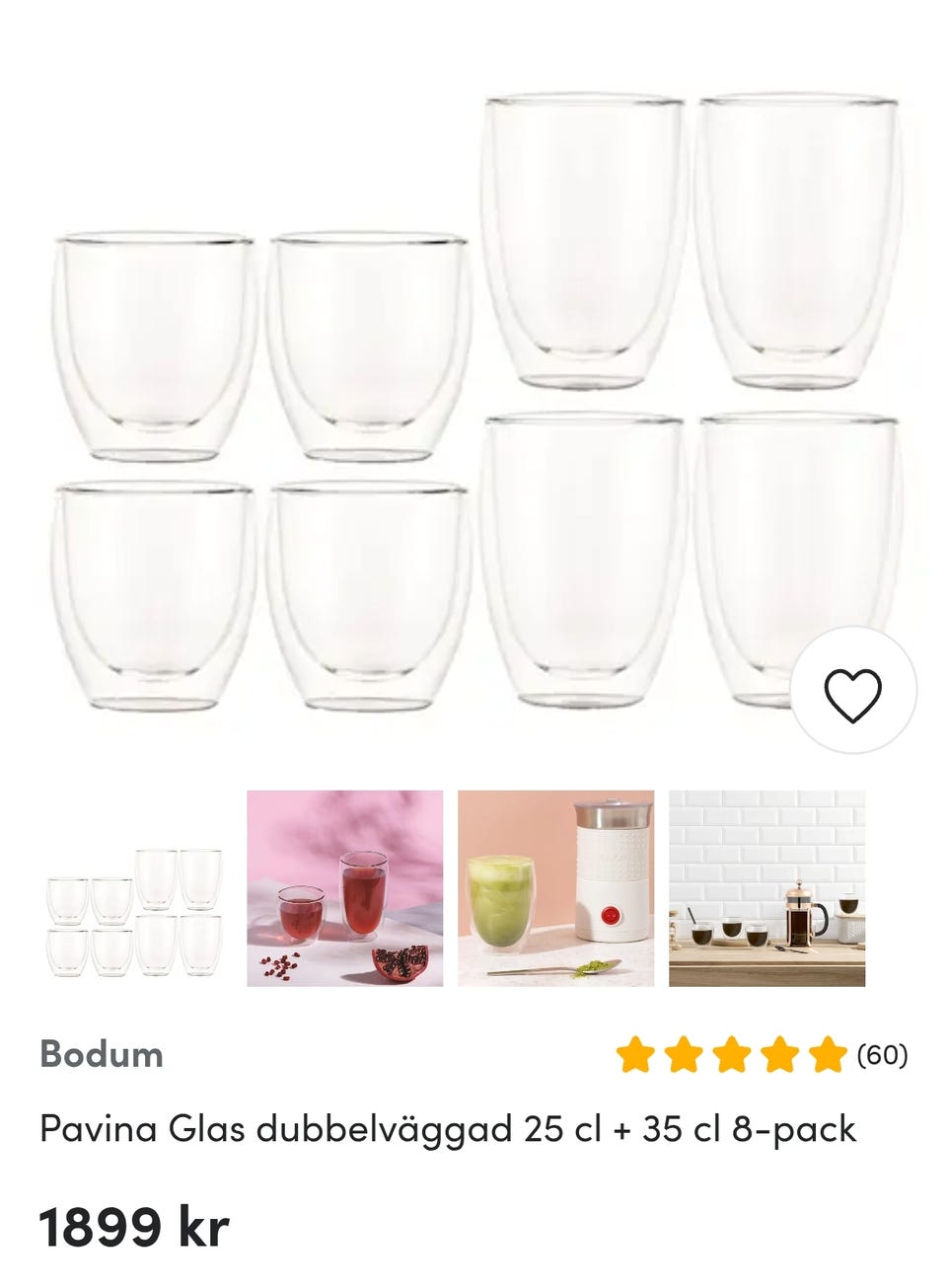Click the pomegranate in pink thumbnail
947x1288 pixels.
[400, 958]
